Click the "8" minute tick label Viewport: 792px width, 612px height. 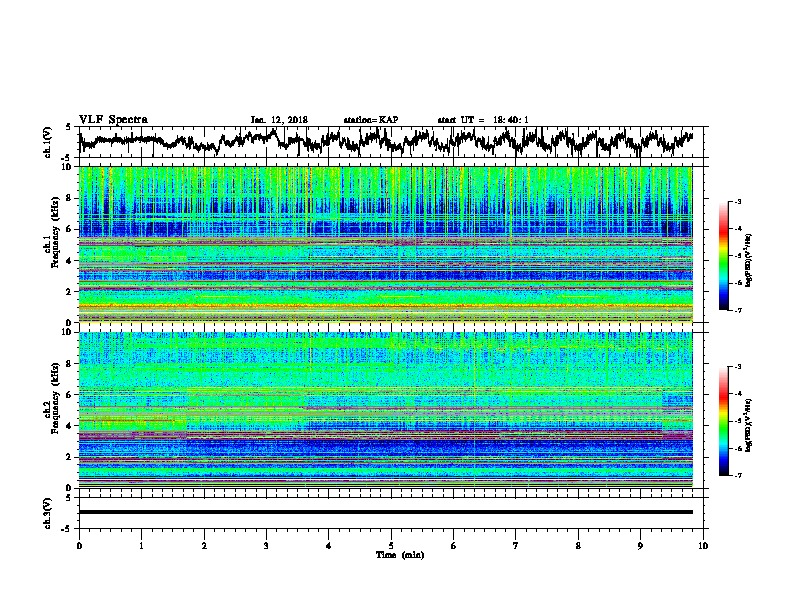[x=578, y=546]
